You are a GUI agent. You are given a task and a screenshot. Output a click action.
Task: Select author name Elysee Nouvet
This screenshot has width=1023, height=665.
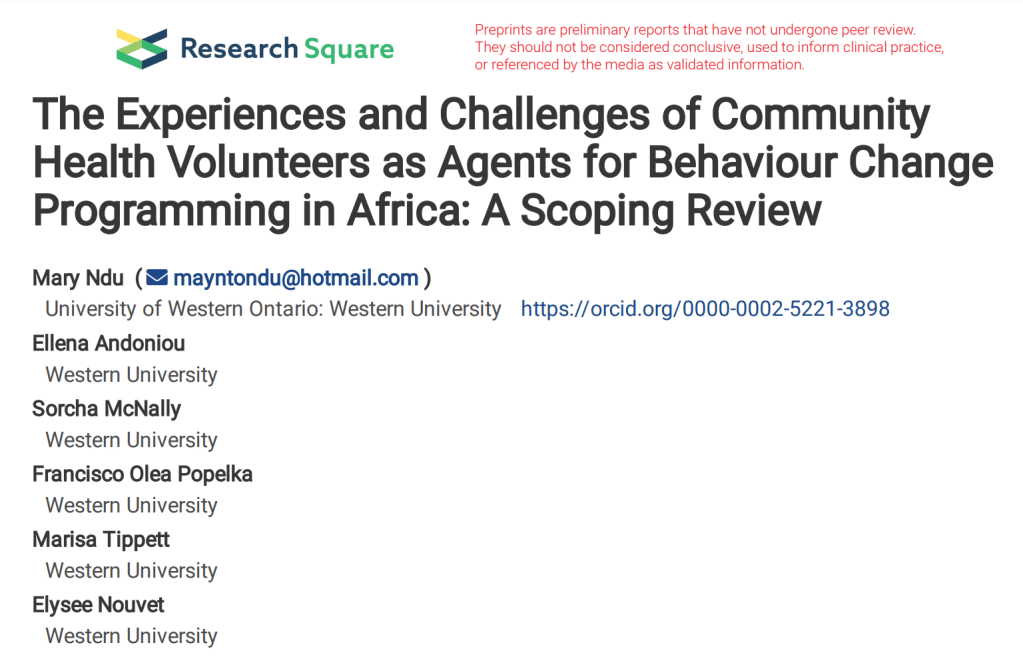98,604
